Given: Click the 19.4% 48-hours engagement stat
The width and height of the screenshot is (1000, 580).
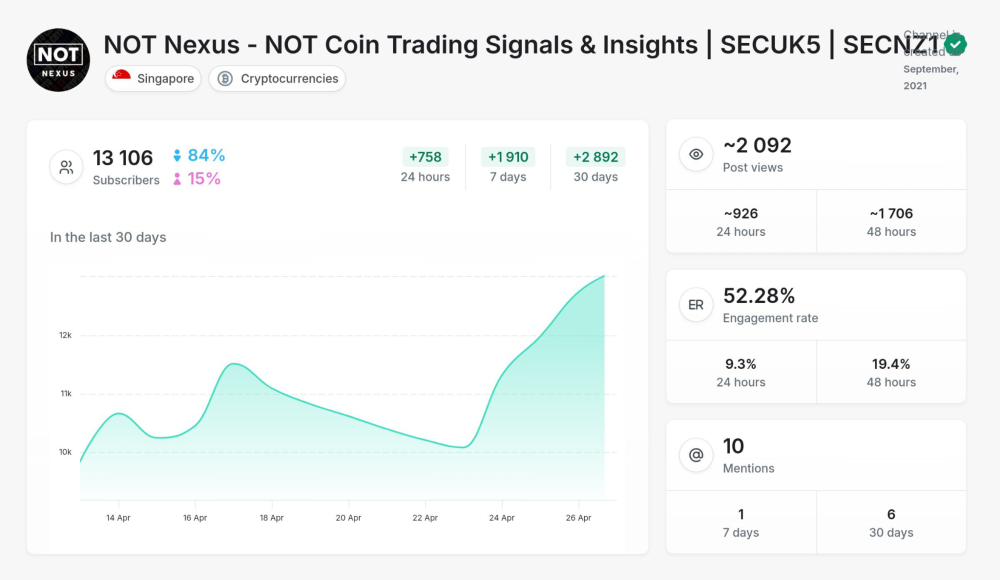Looking at the screenshot, I should (891, 371).
